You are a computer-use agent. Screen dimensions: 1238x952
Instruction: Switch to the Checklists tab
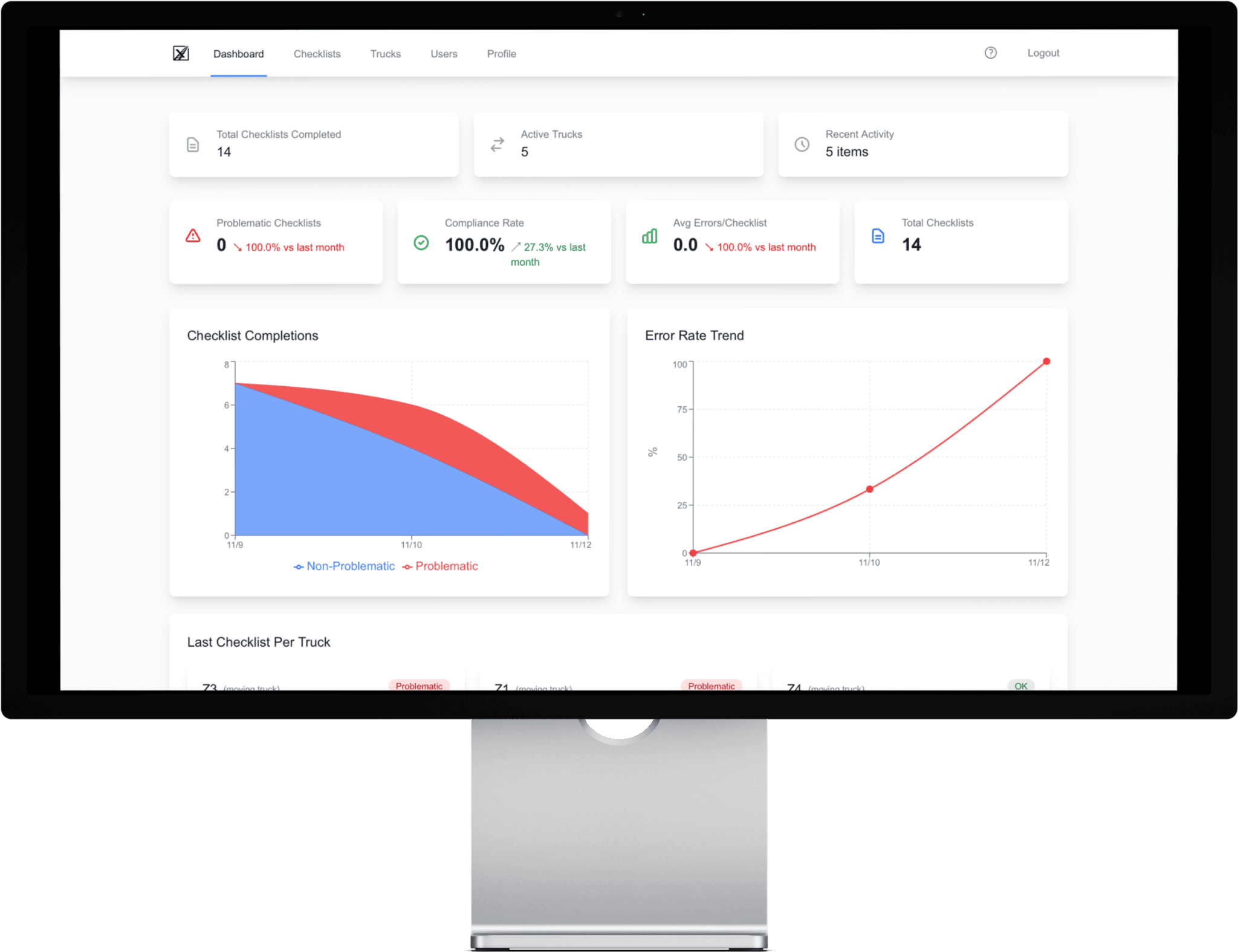pyautogui.click(x=317, y=54)
